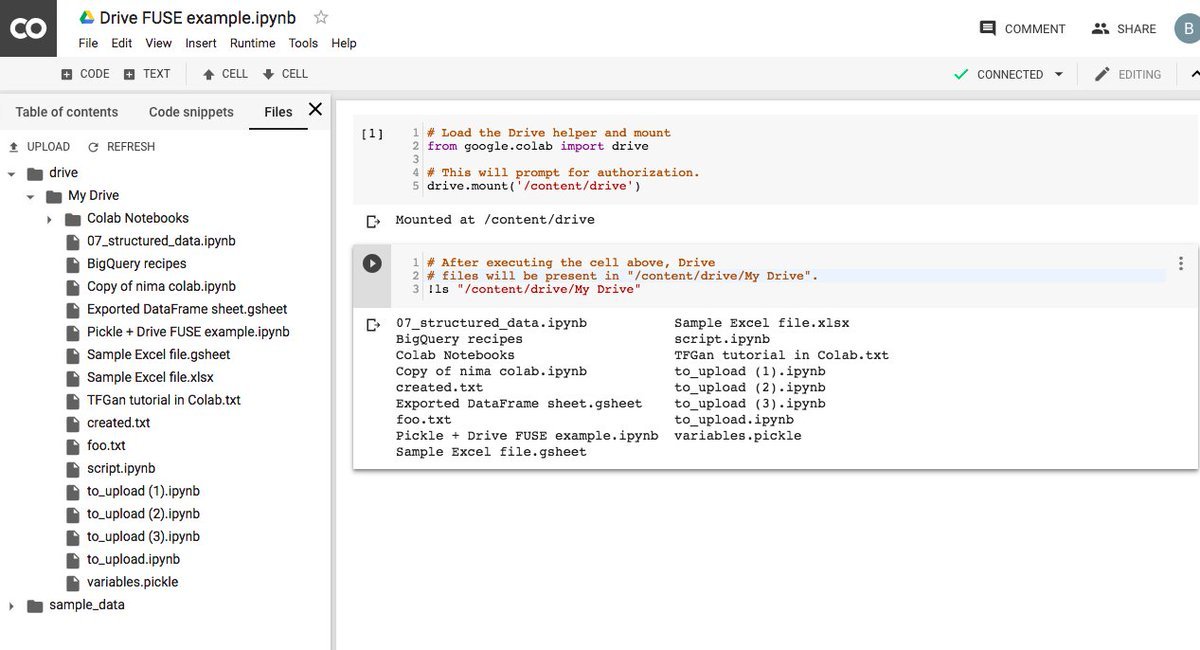Viewport: 1200px width, 650px height.
Task: Click the folder icon of sample_data
Action: [x=35, y=605]
